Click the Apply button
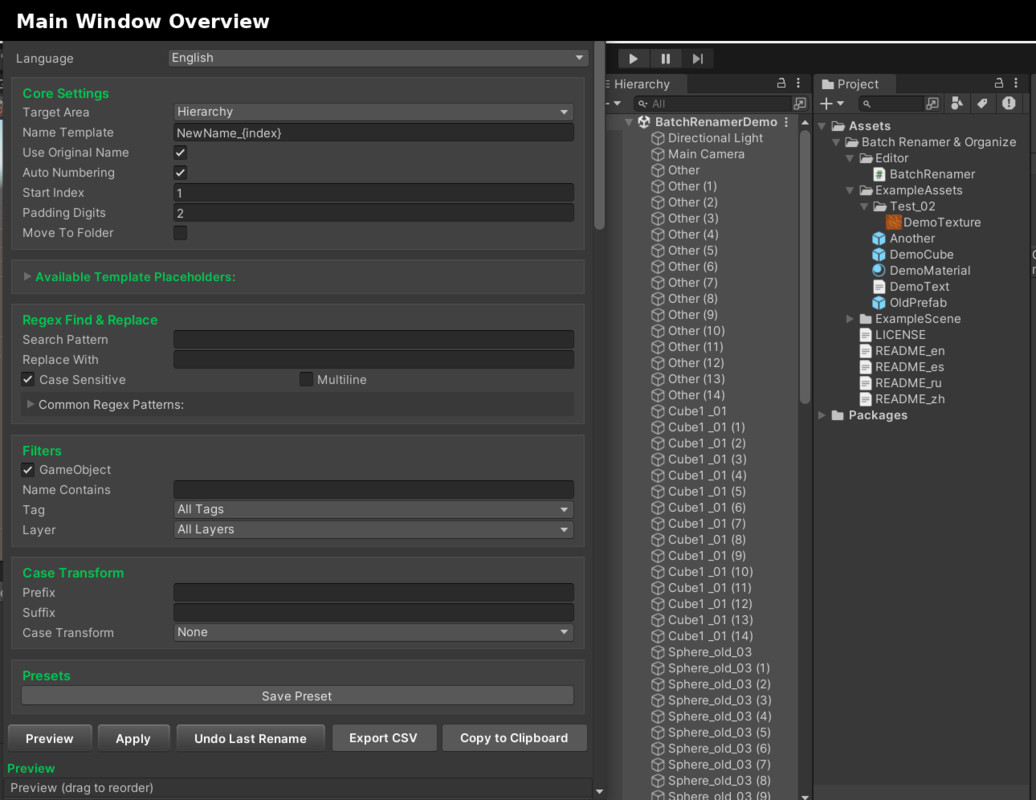This screenshot has width=1036, height=800. tap(133, 739)
